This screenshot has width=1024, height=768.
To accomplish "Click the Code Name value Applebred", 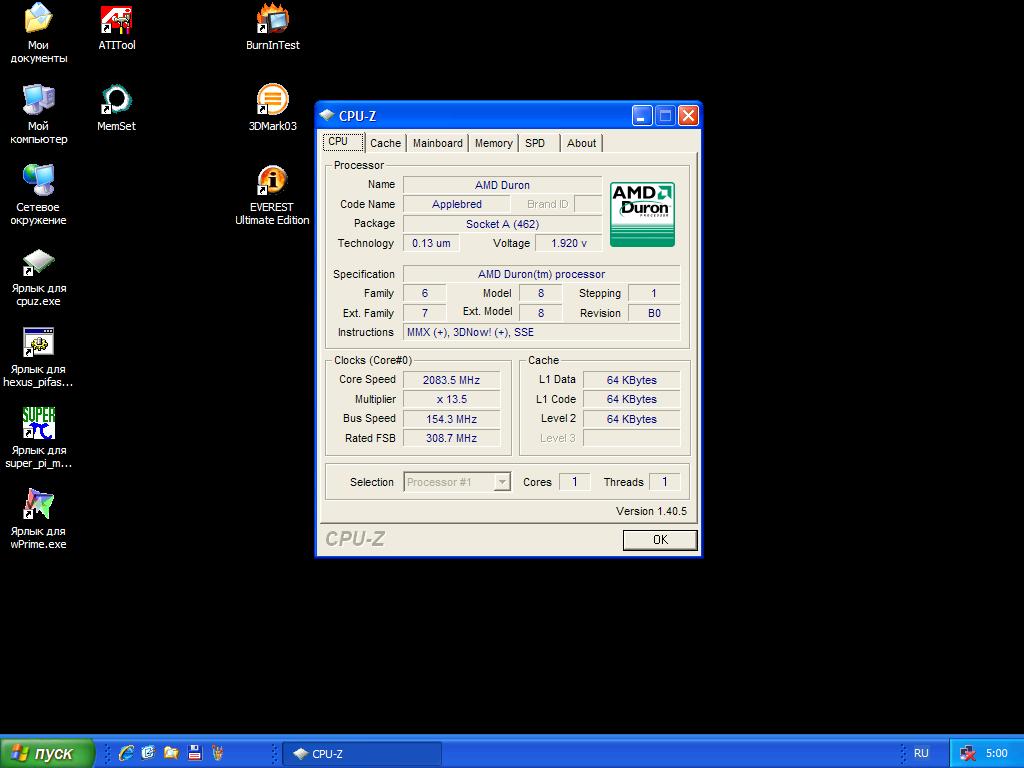I will point(456,204).
